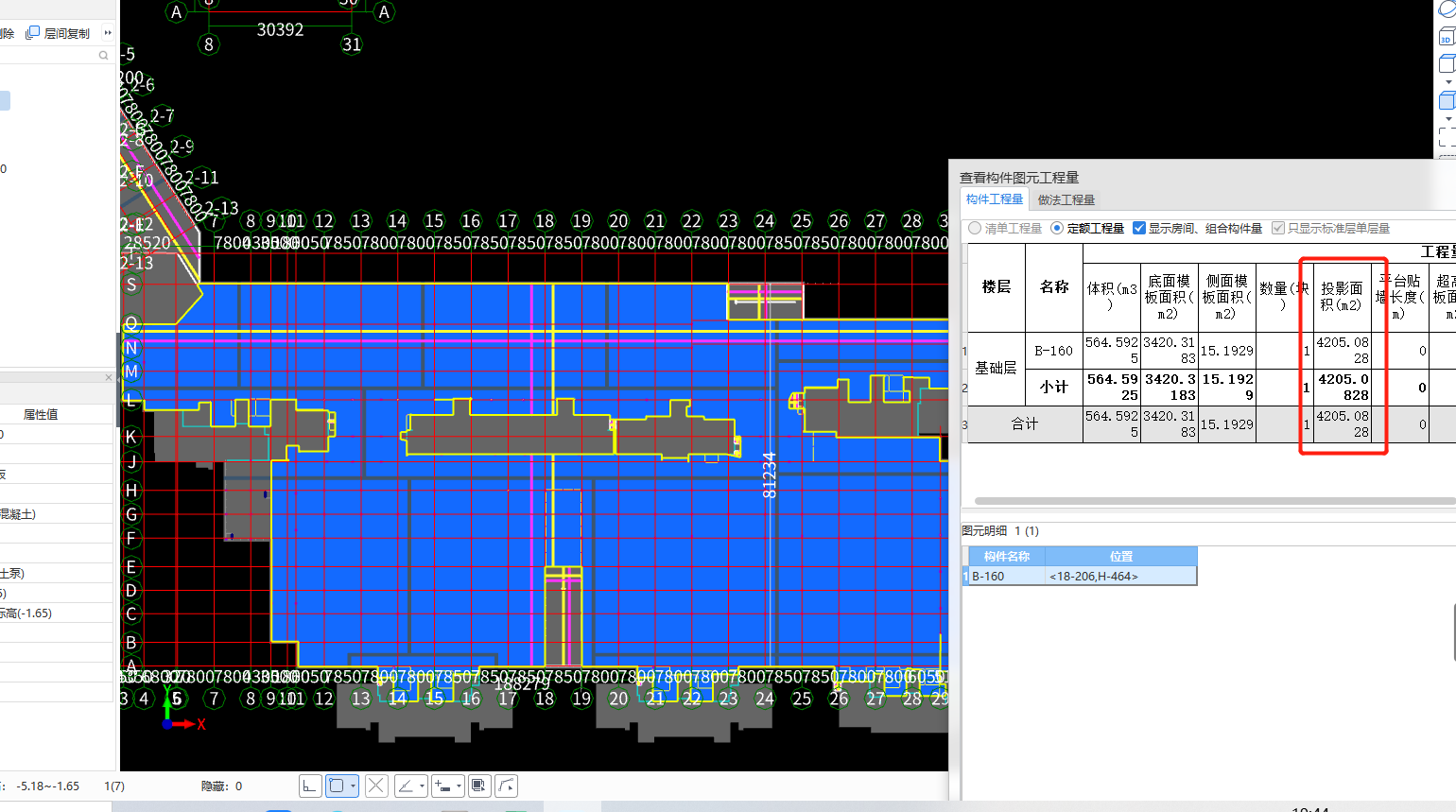The height and width of the screenshot is (812, 1456).
Task: Click the horizontal scrollbar under the quantity table
Action: coord(1215,501)
